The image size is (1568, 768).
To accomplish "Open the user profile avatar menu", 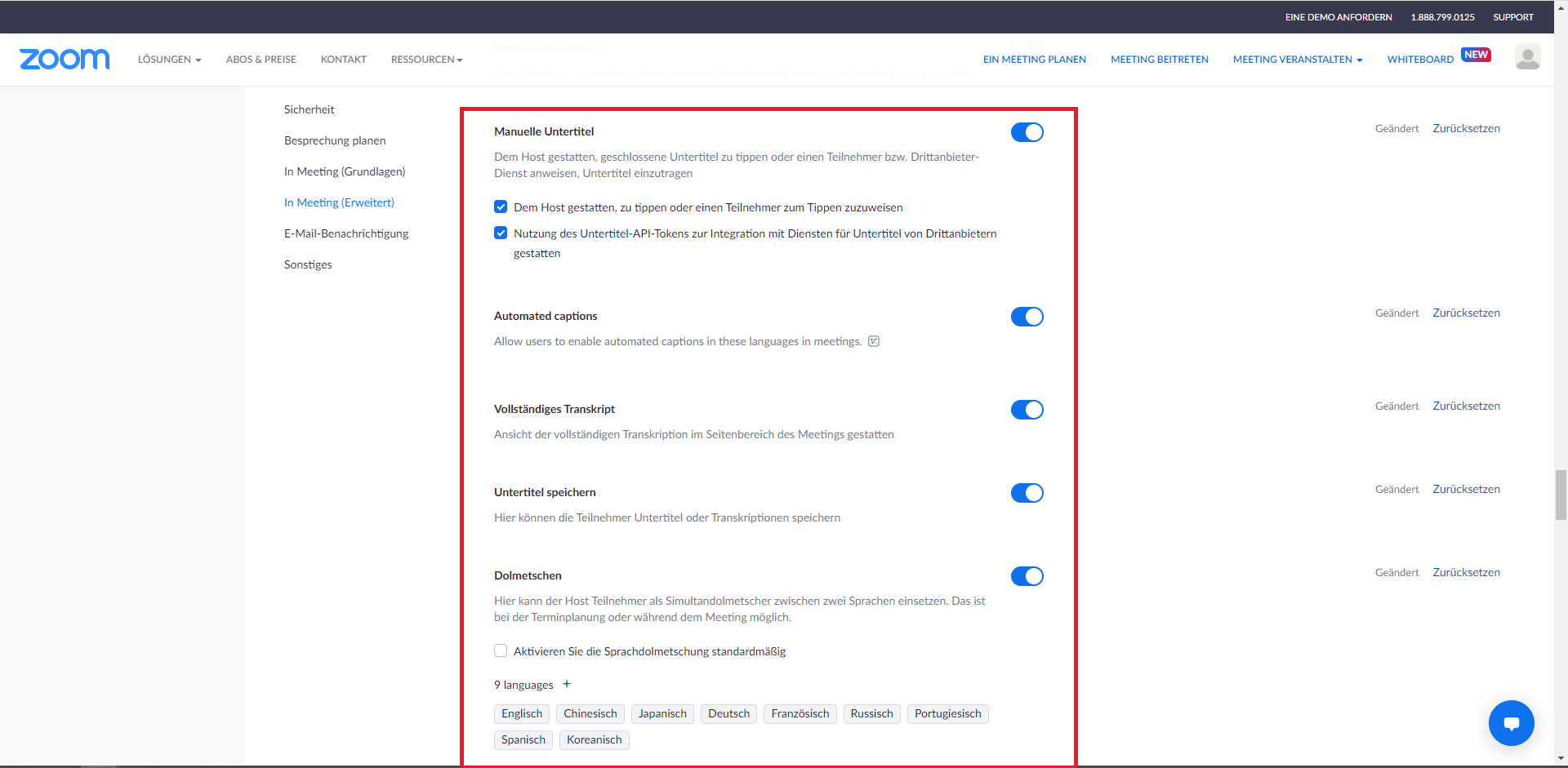I will coord(1527,57).
